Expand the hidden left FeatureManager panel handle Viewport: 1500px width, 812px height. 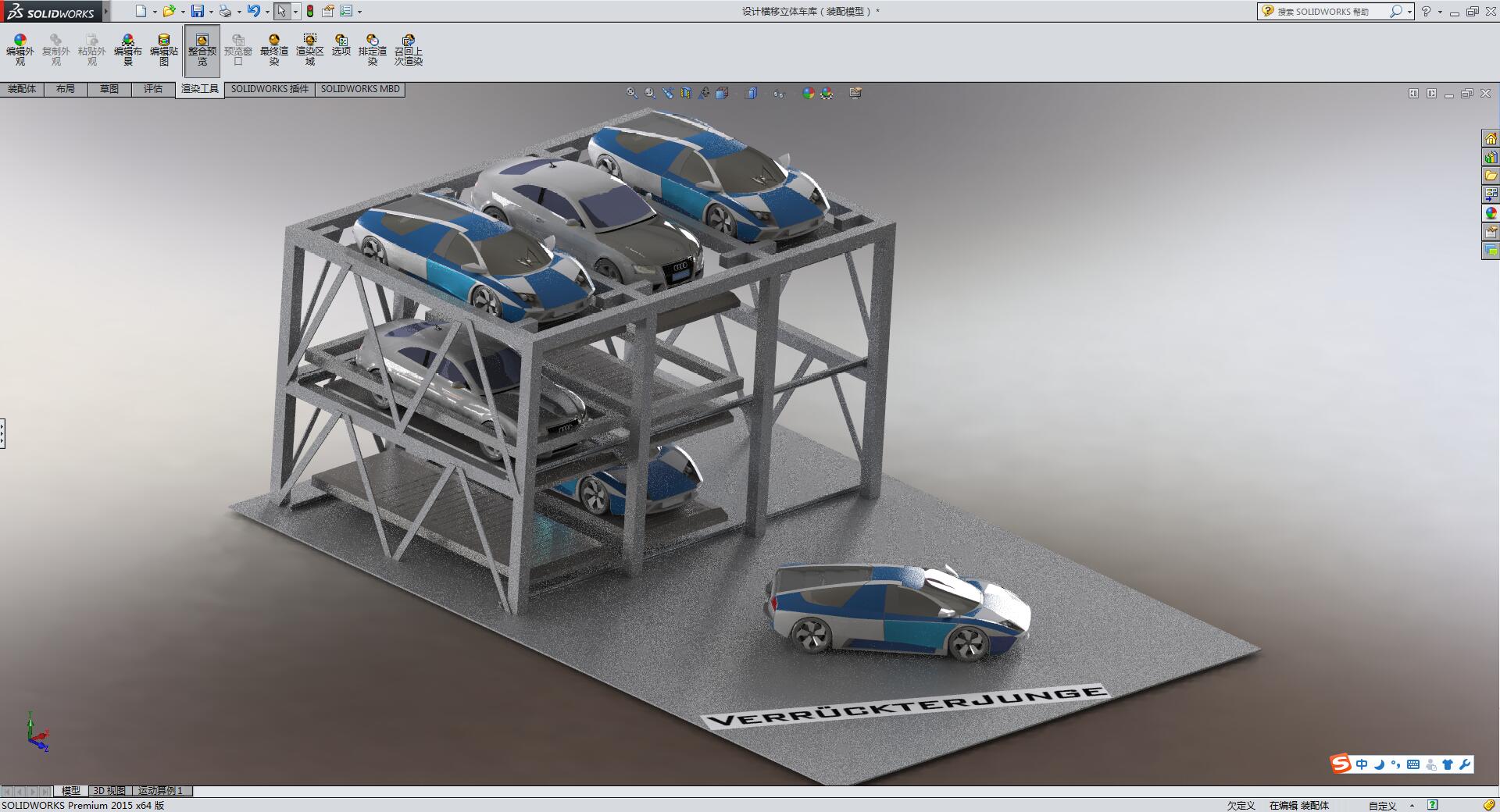point(2,433)
